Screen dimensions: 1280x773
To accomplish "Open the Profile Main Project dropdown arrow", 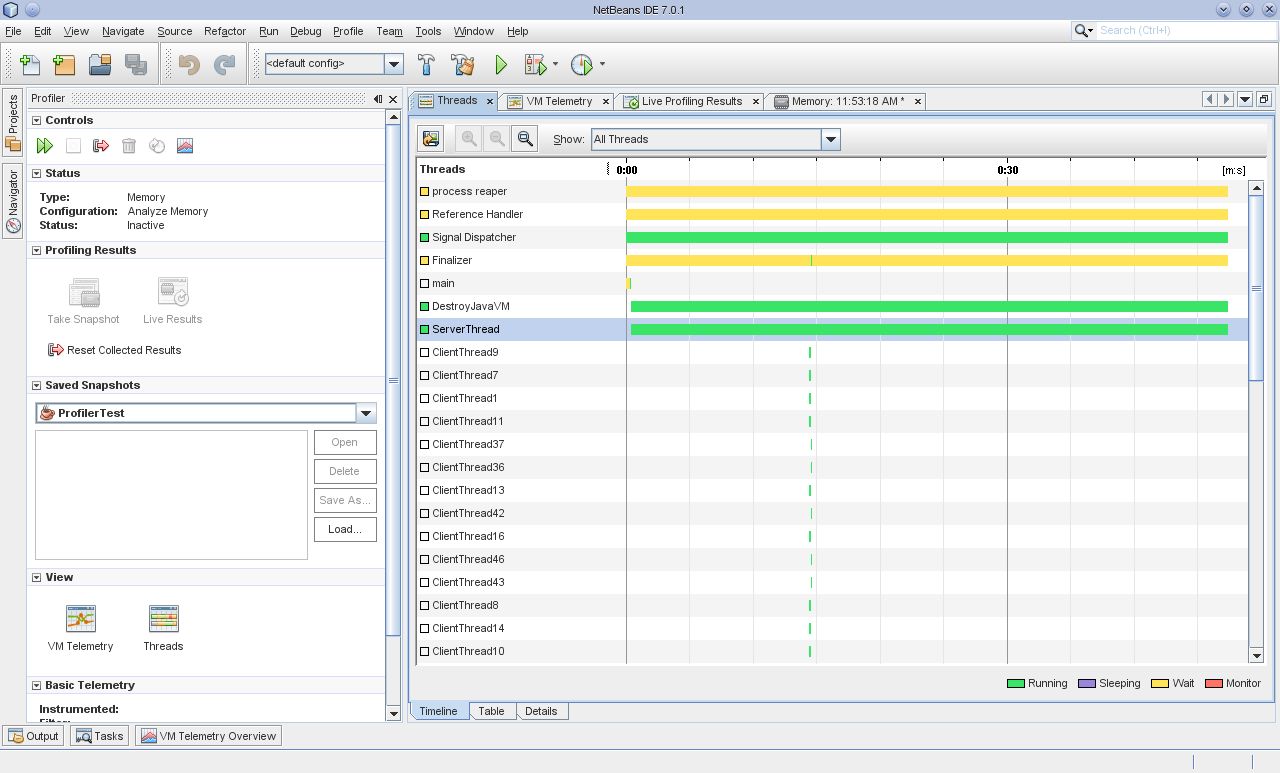I will 602,65.
